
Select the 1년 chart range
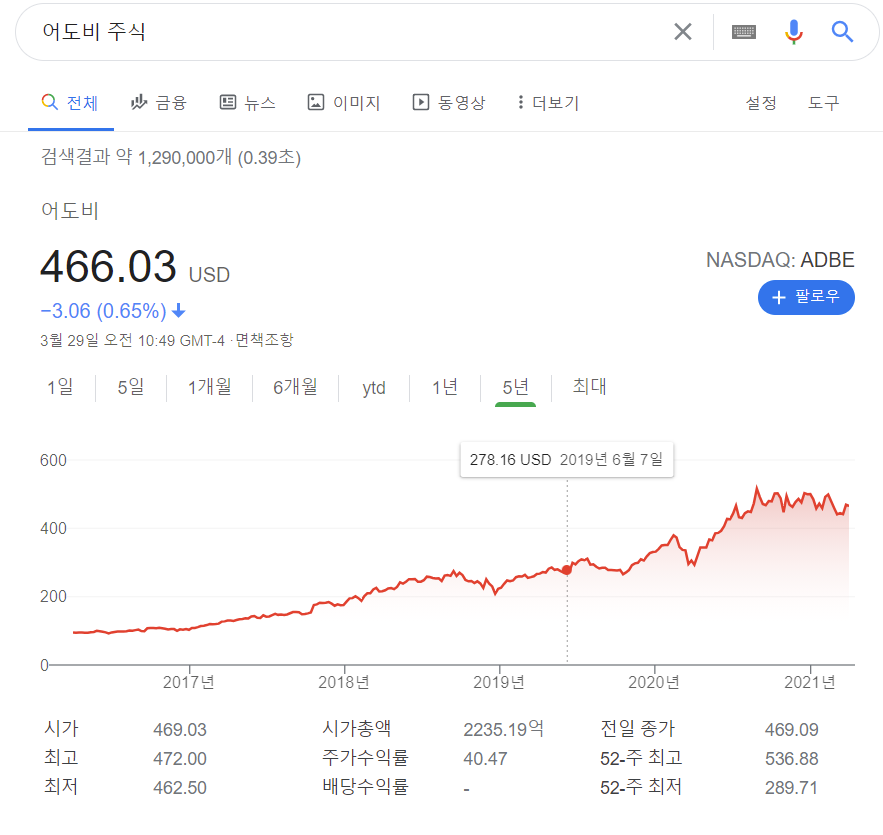point(445,387)
